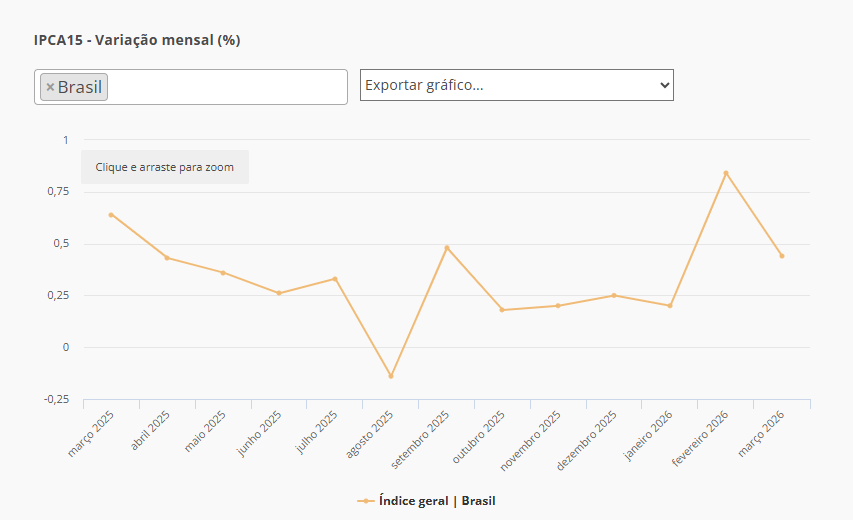Screen dimensions: 853x520
Task: Toggle the Índice geral | Brasil legend series
Action: (x=436, y=501)
